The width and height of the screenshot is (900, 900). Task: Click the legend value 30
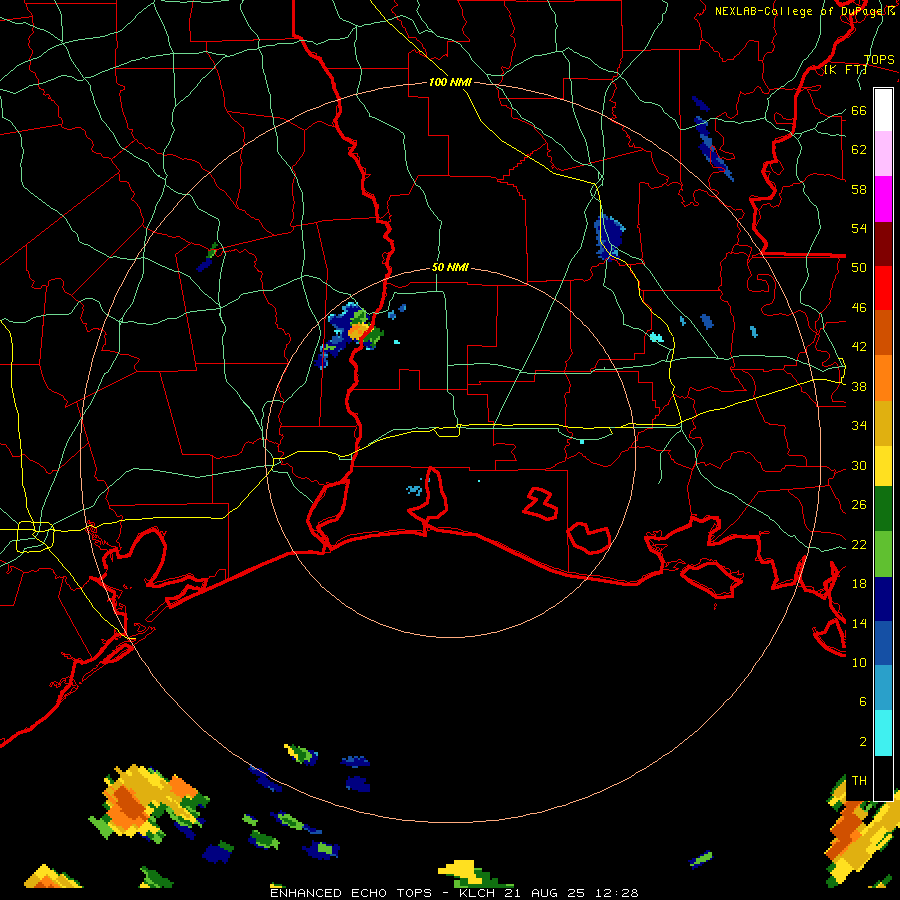tap(859, 465)
